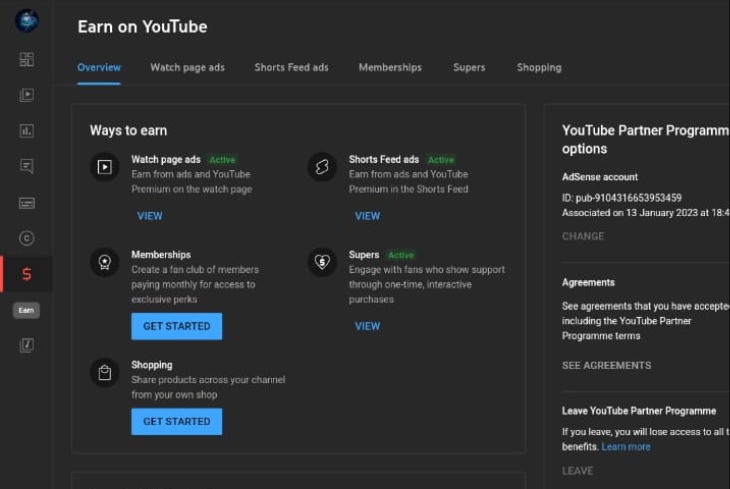Screen dimensions: 730x489
Task: Switch to the Overview tab
Action: click(99, 68)
